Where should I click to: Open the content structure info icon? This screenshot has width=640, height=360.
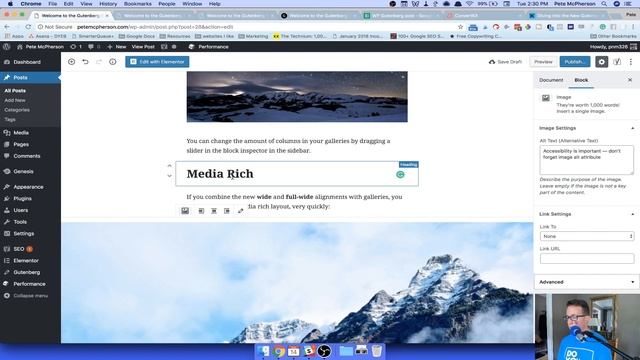point(113,62)
